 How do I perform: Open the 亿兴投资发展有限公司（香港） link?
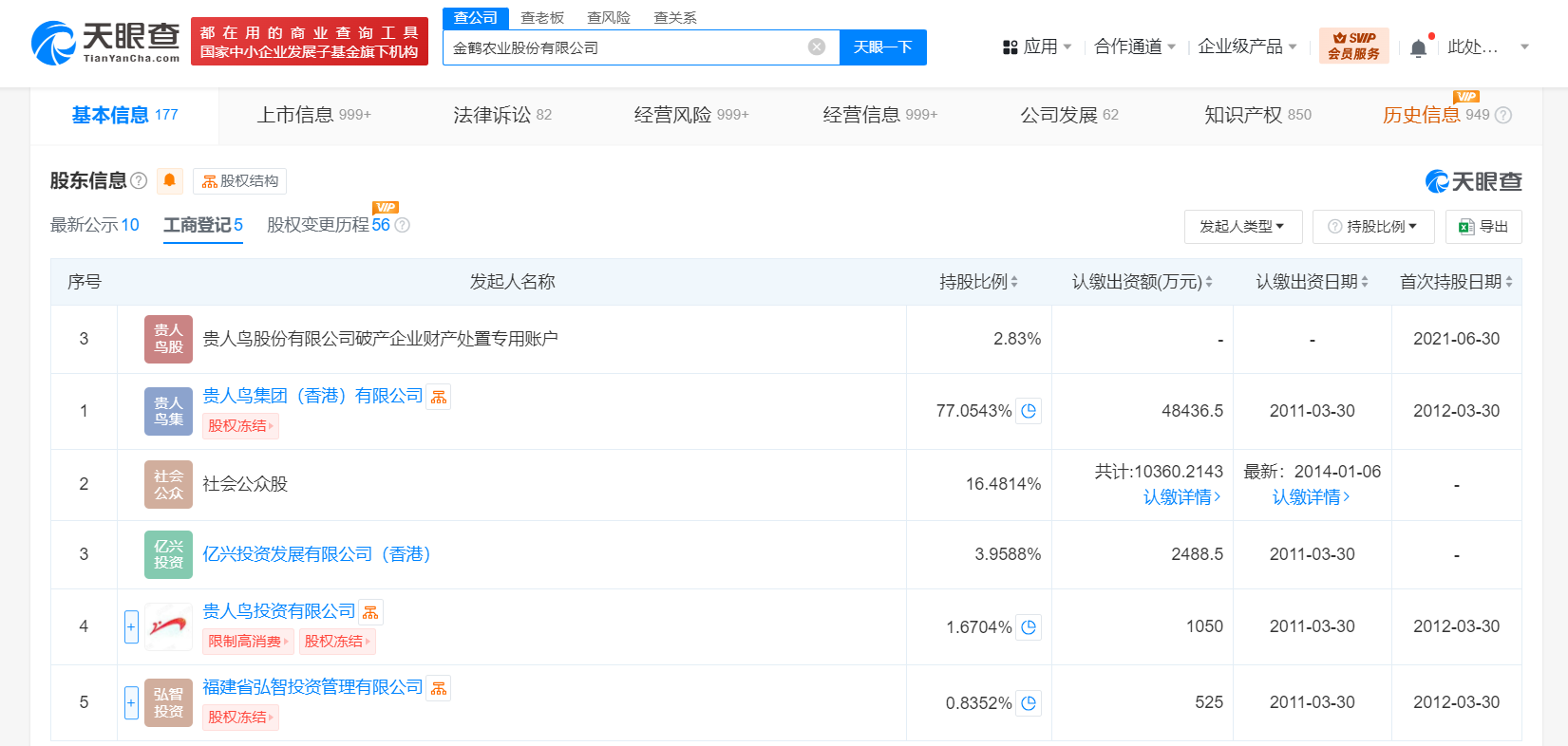click(x=316, y=554)
